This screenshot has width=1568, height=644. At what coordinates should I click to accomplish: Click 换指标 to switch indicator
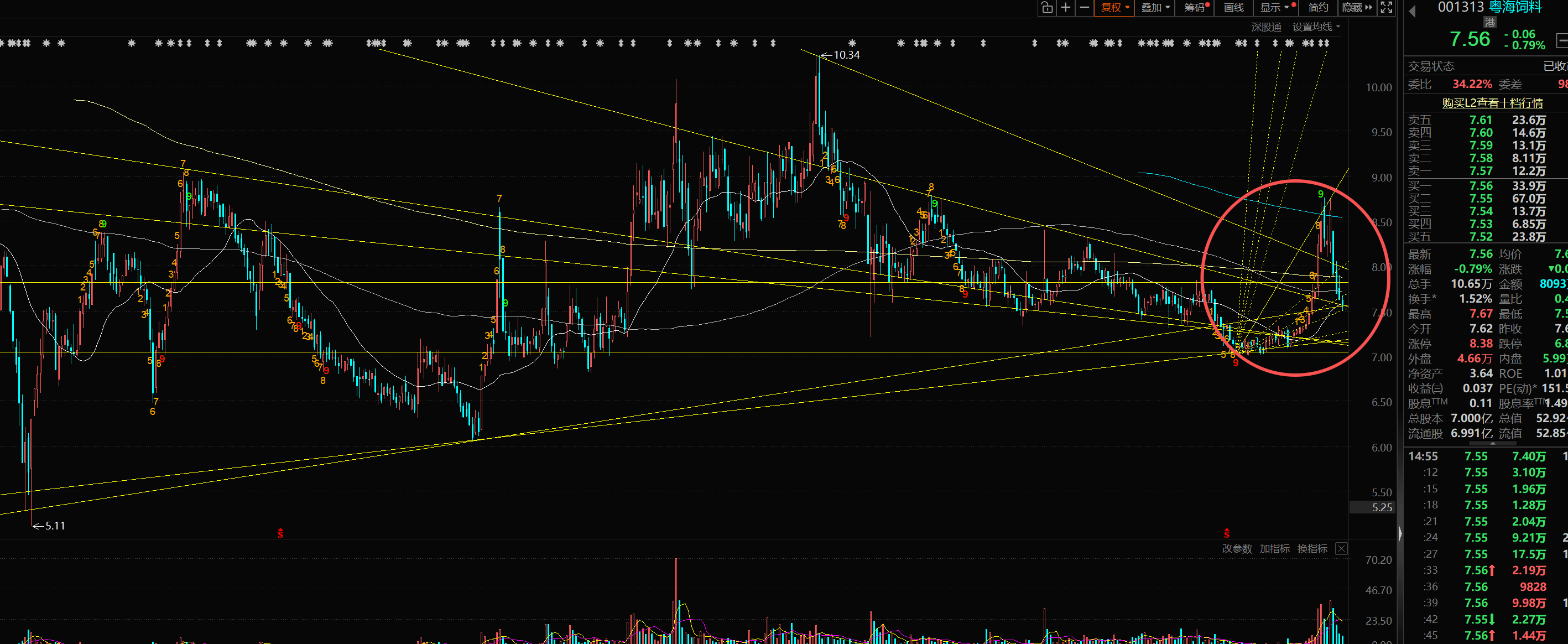coord(1312,548)
